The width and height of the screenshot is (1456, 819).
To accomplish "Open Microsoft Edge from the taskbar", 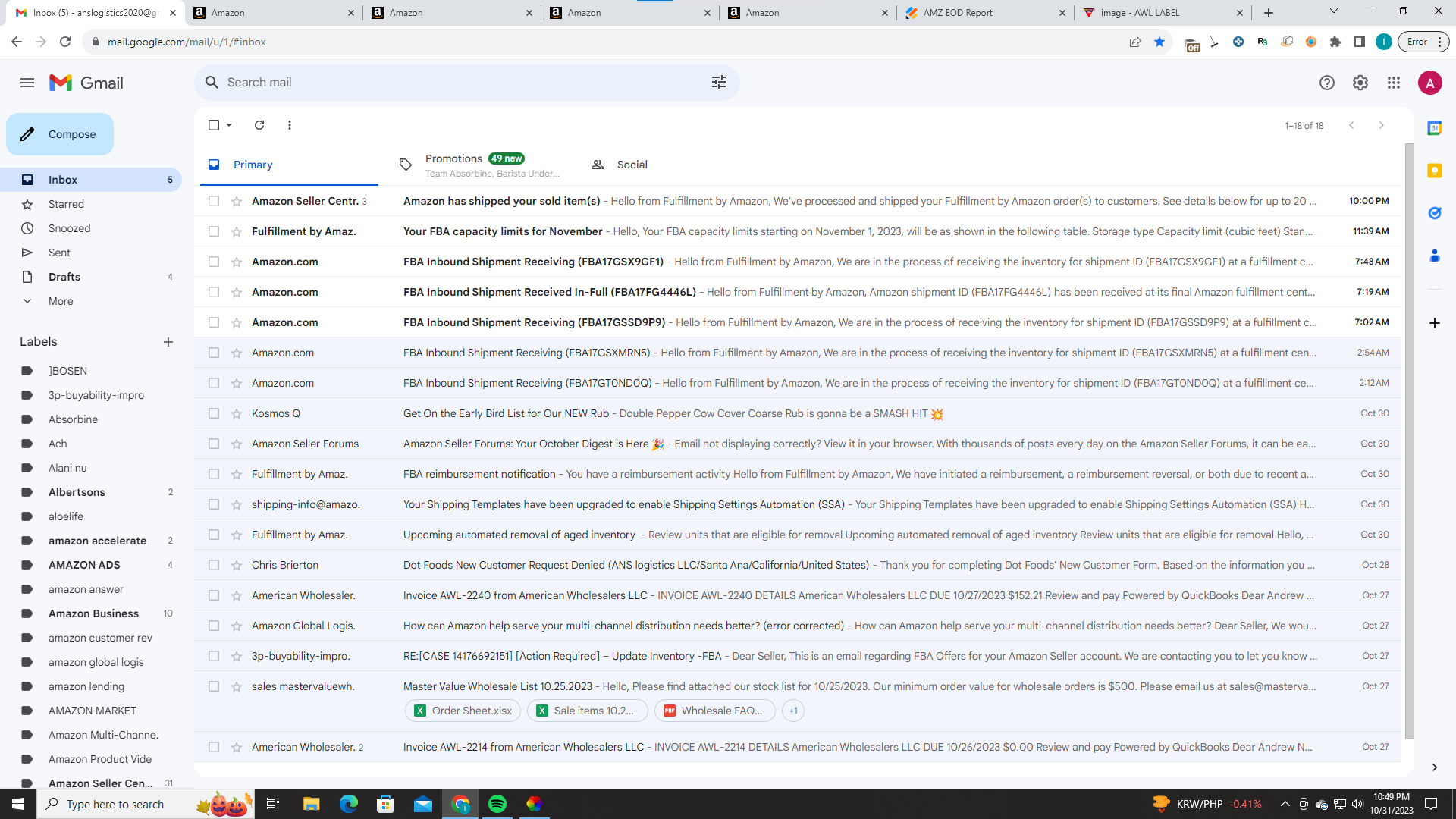I will click(349, 804).
